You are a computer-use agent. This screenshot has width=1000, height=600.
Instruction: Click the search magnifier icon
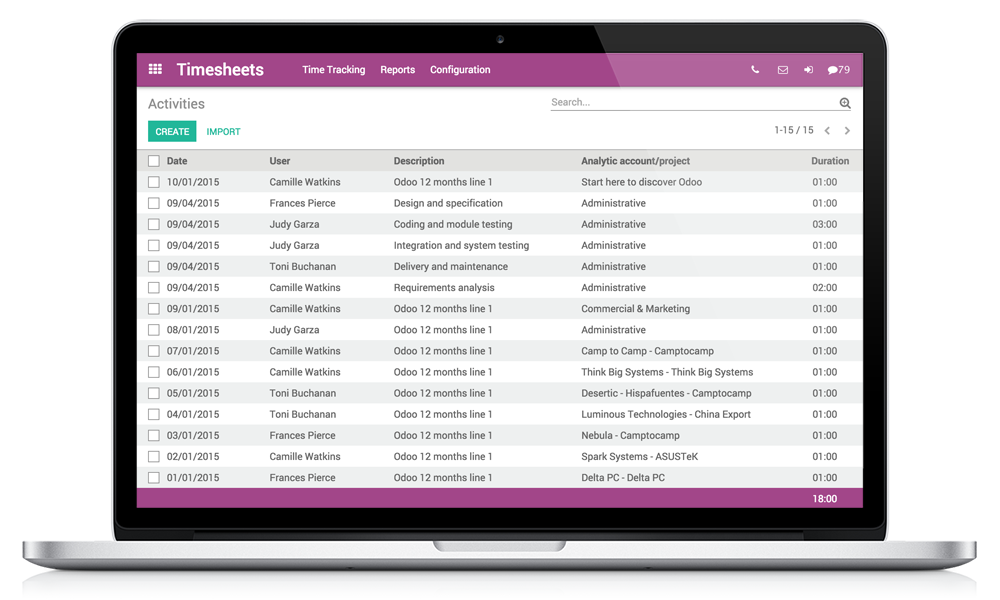845,103
